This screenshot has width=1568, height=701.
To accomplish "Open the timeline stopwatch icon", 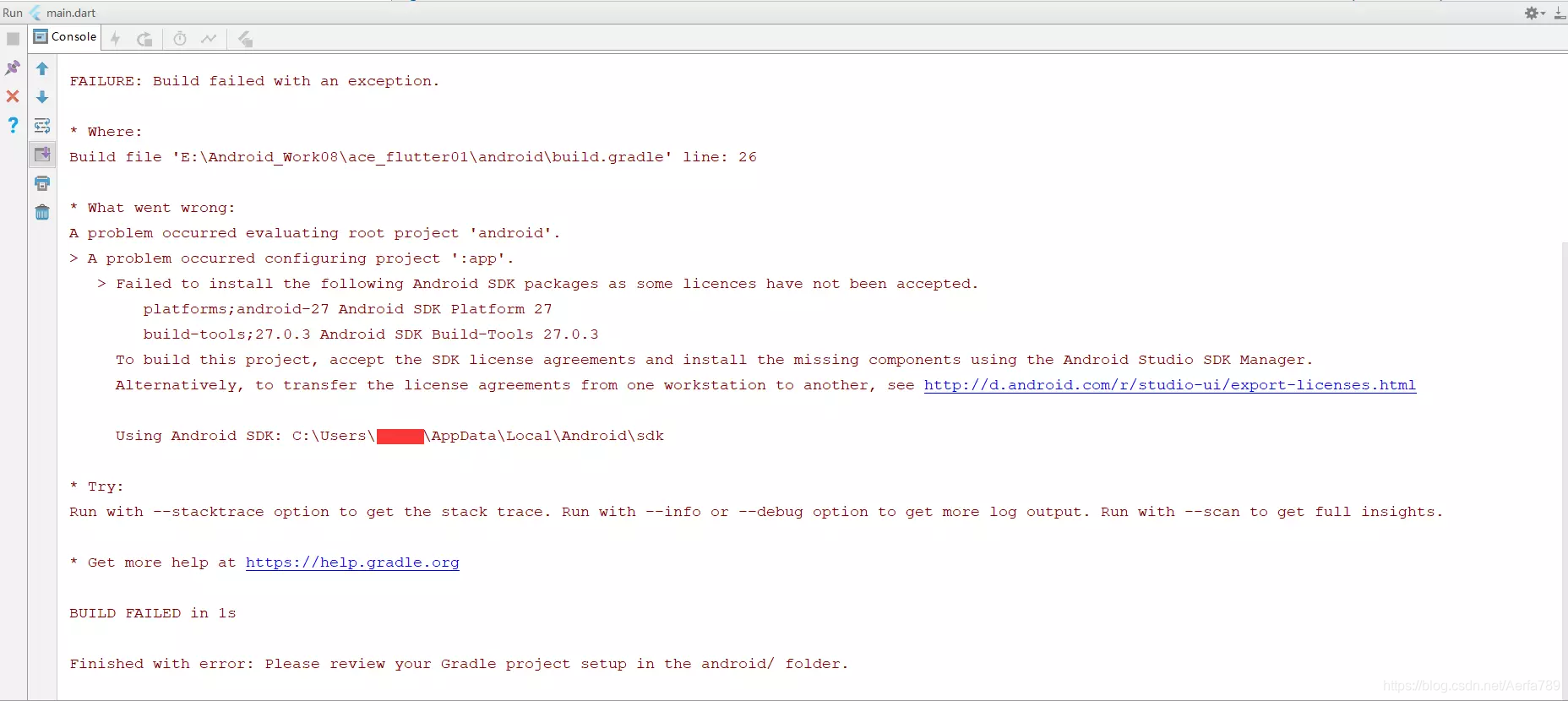I will click(180, 39).
